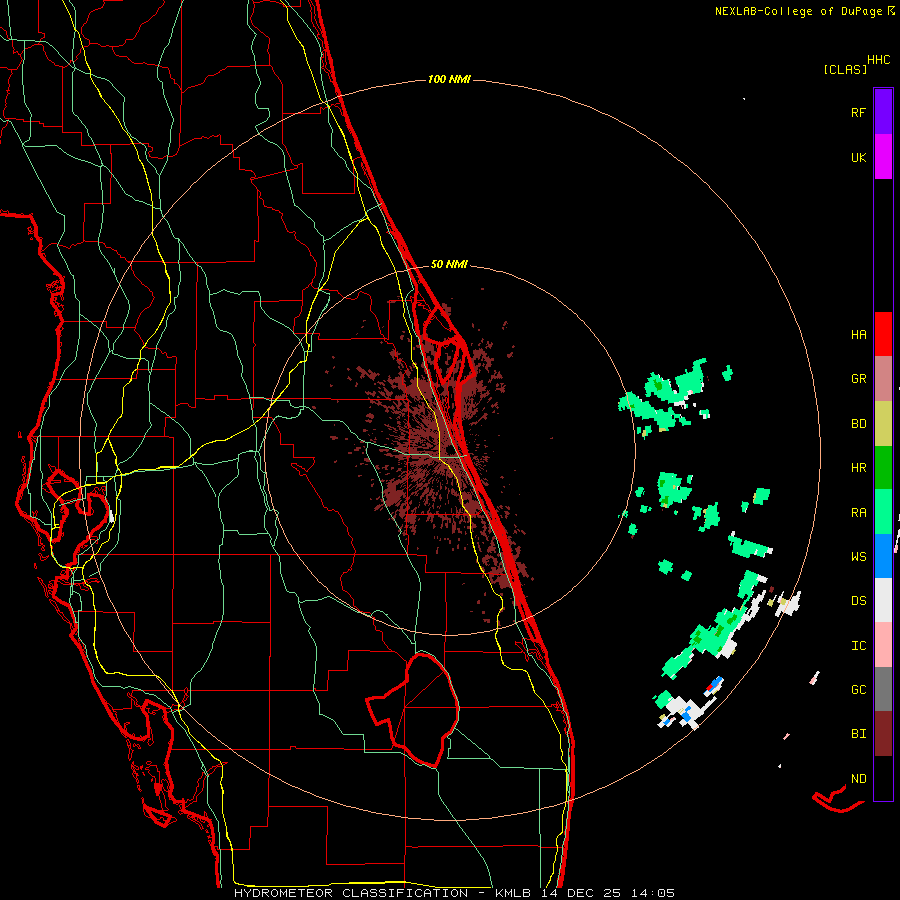
Task: Click the UK legend label
Action: 858,157
